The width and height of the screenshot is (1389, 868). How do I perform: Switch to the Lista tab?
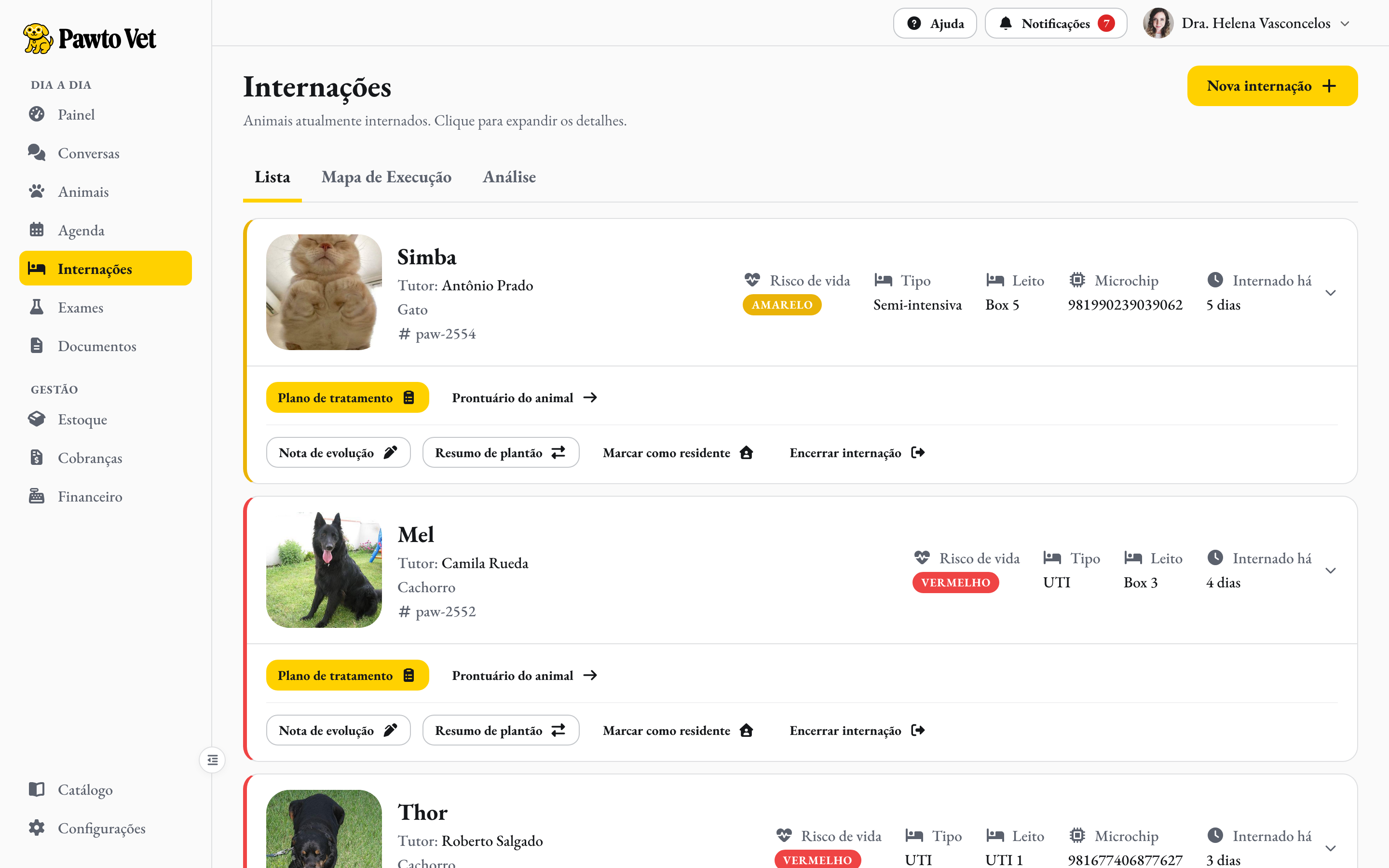[272, 177]
